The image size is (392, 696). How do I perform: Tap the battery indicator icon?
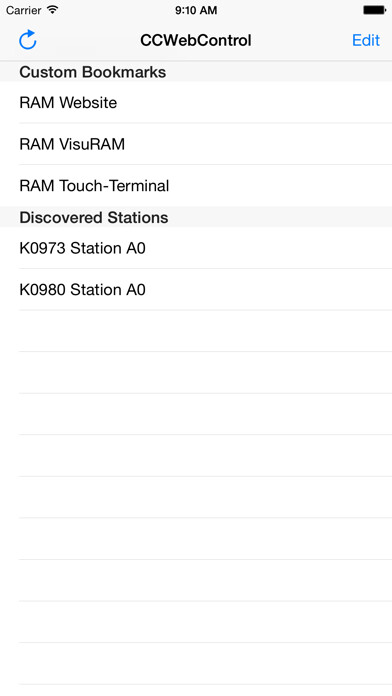point(375,10)
